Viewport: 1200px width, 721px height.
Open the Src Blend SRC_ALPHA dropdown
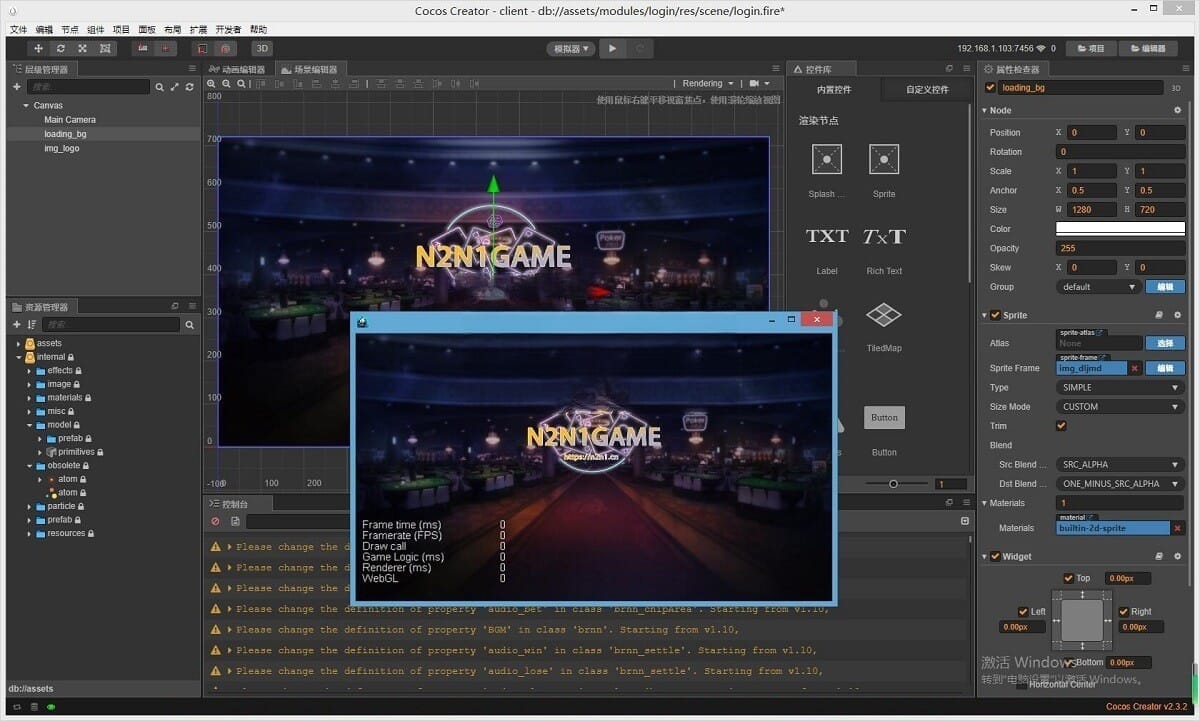coord(1120,465)
